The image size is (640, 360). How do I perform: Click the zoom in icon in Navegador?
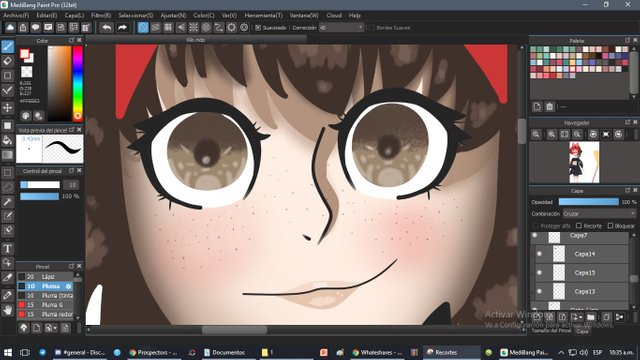(x=551, y=134)
